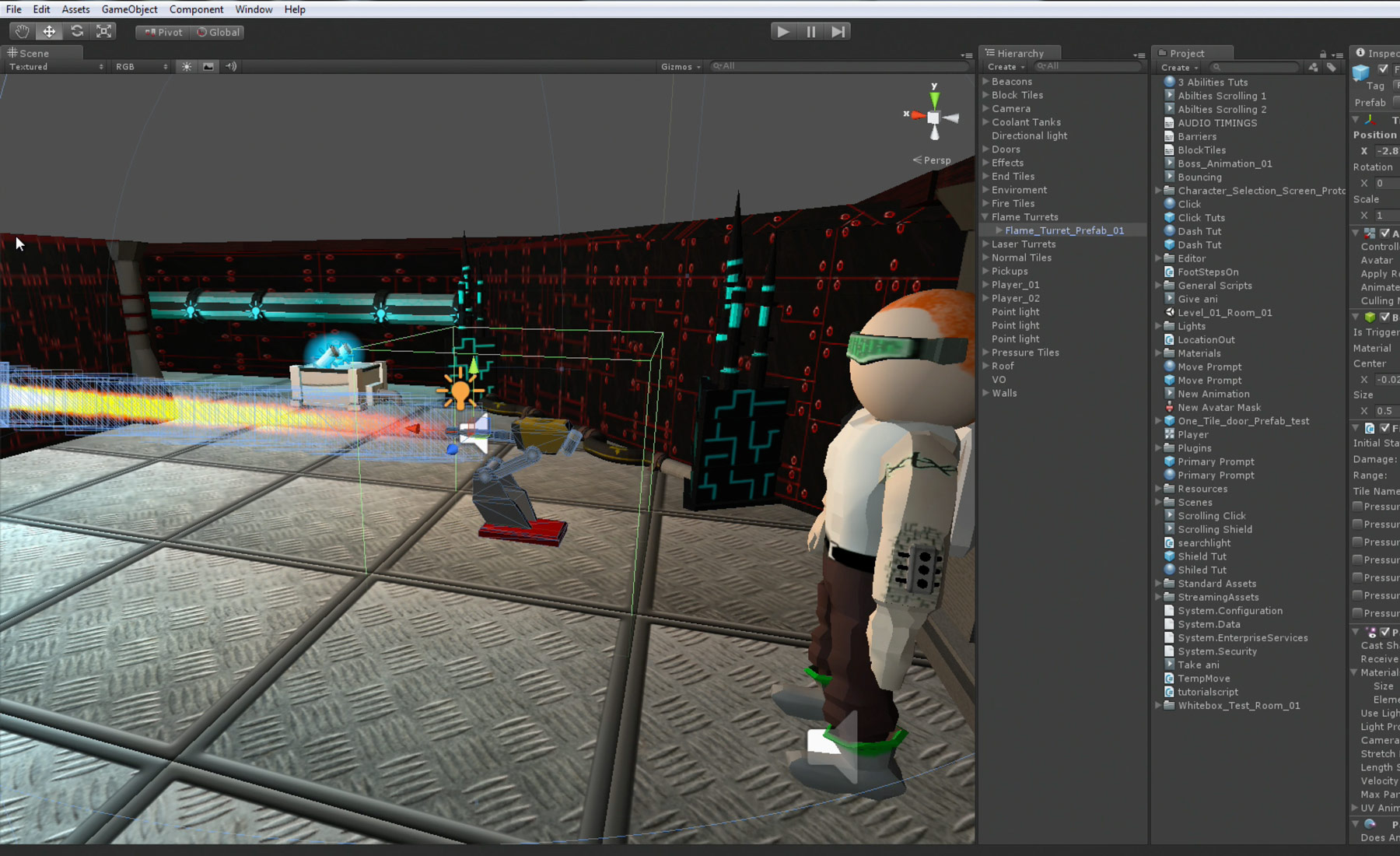1400x856 pixels.
Task: Click the Click Tuts prefab cube icon
Action: (1169, 218)
